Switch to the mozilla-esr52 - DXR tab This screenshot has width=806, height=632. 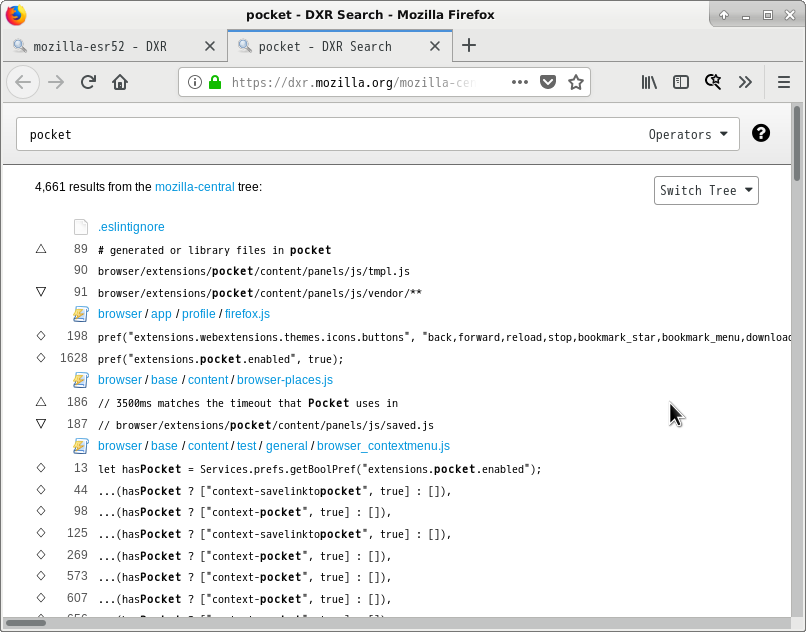[114, 46]
